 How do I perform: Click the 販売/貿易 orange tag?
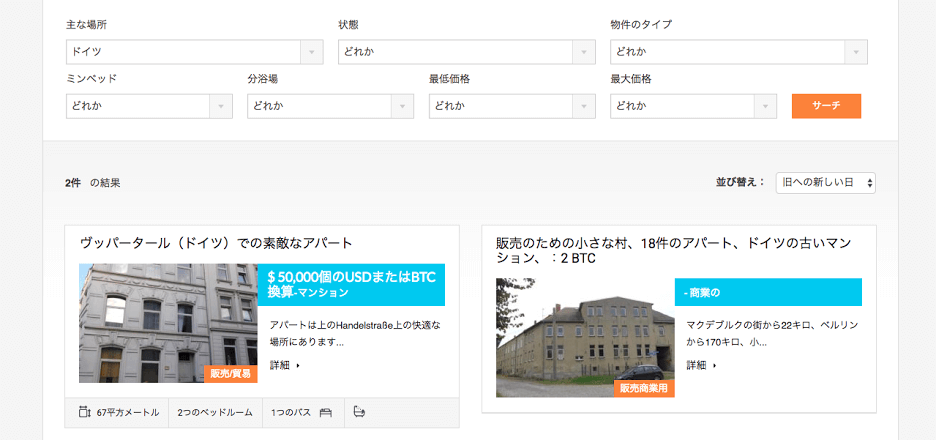click(x=230, y=374)
